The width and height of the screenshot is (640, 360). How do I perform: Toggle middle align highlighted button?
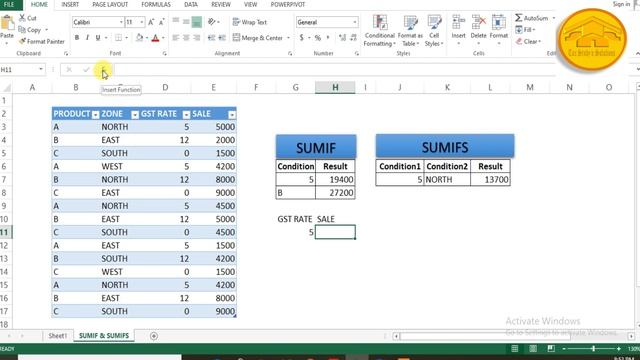click(197, 22)
